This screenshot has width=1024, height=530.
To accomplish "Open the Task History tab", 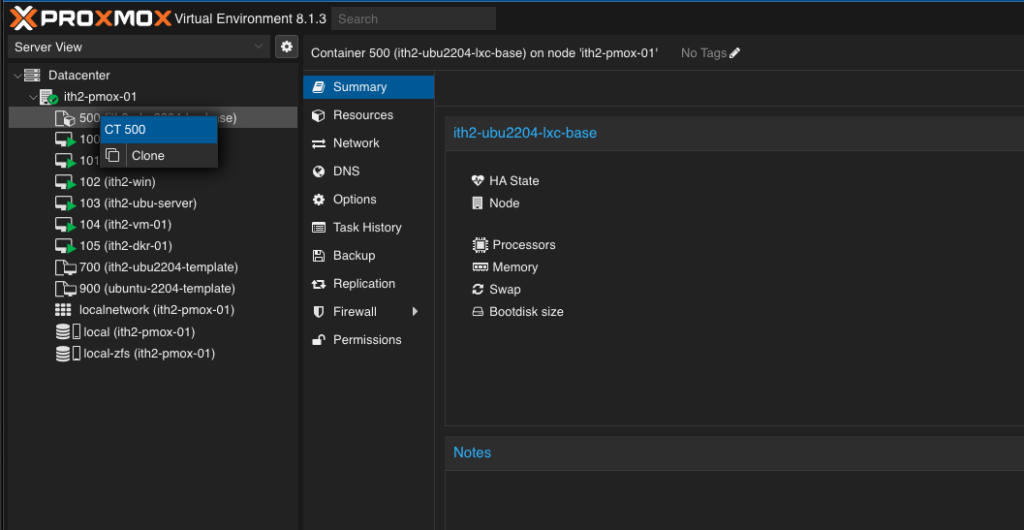I will 369,227.
